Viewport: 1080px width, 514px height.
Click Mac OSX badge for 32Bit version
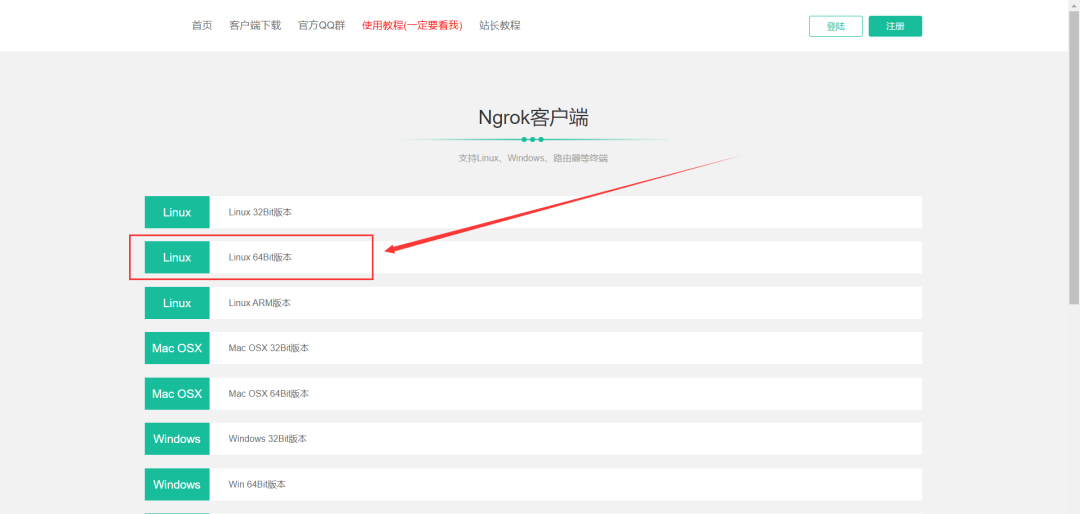coord(177,348)
